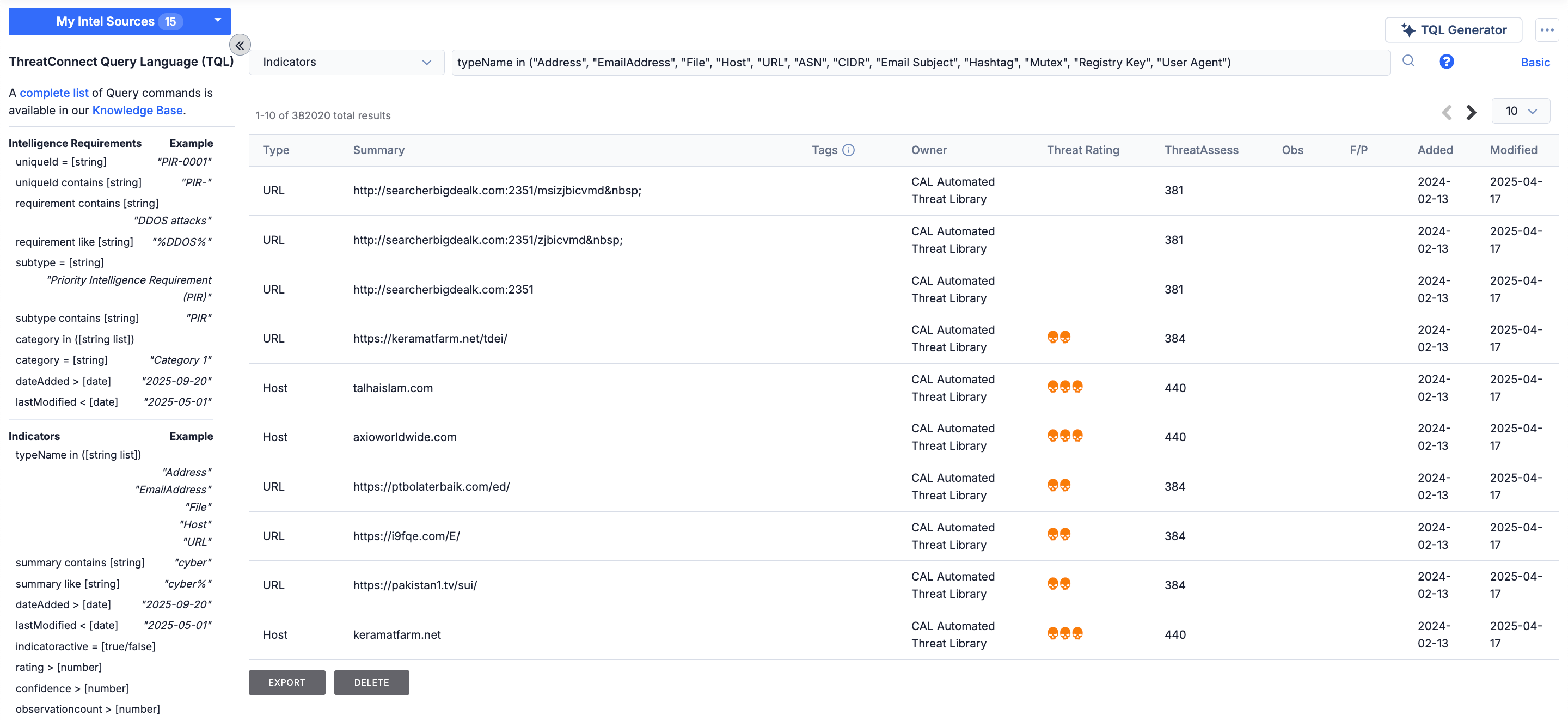Click threat rating skulls for https://pakistan1.tv/sui/
The height and width of the screenshot is (721, 1568).
1058,584
